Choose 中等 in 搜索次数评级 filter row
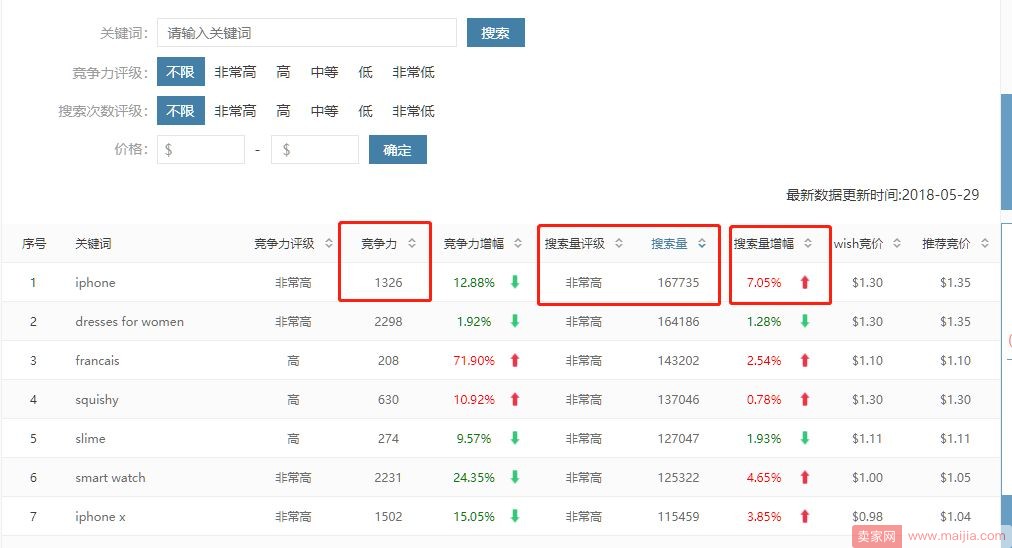The image size is (1012, 548). coord(324,111)
